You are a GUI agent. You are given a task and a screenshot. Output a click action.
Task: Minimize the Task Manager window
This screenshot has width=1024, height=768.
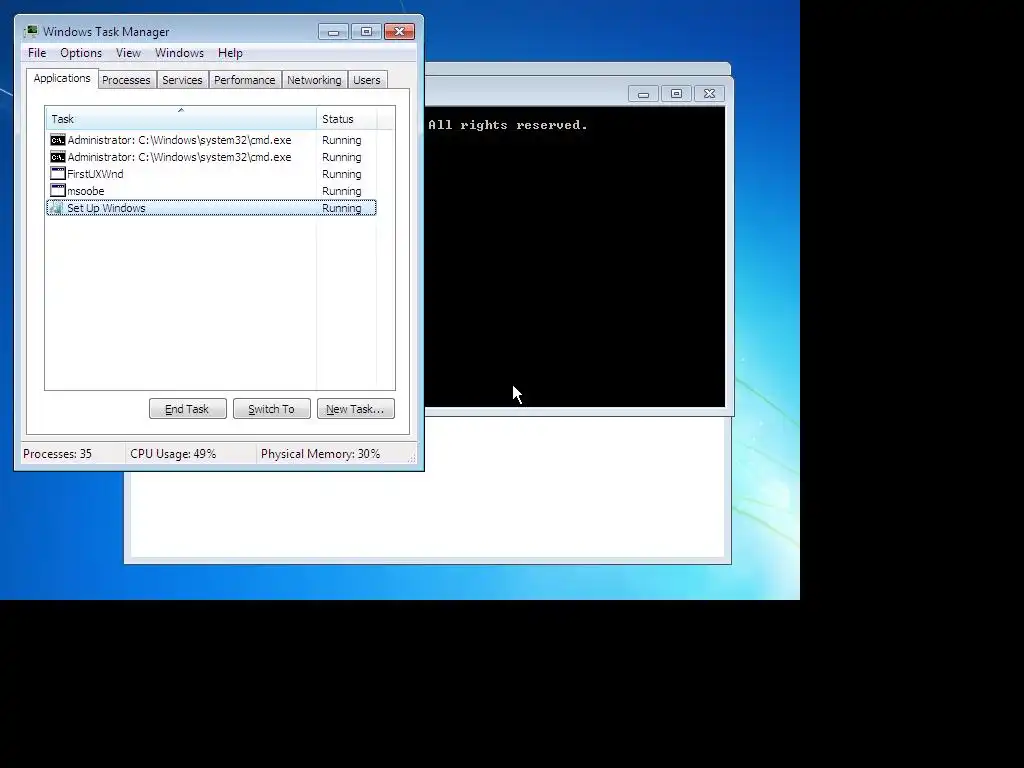(x=333, y=31)
